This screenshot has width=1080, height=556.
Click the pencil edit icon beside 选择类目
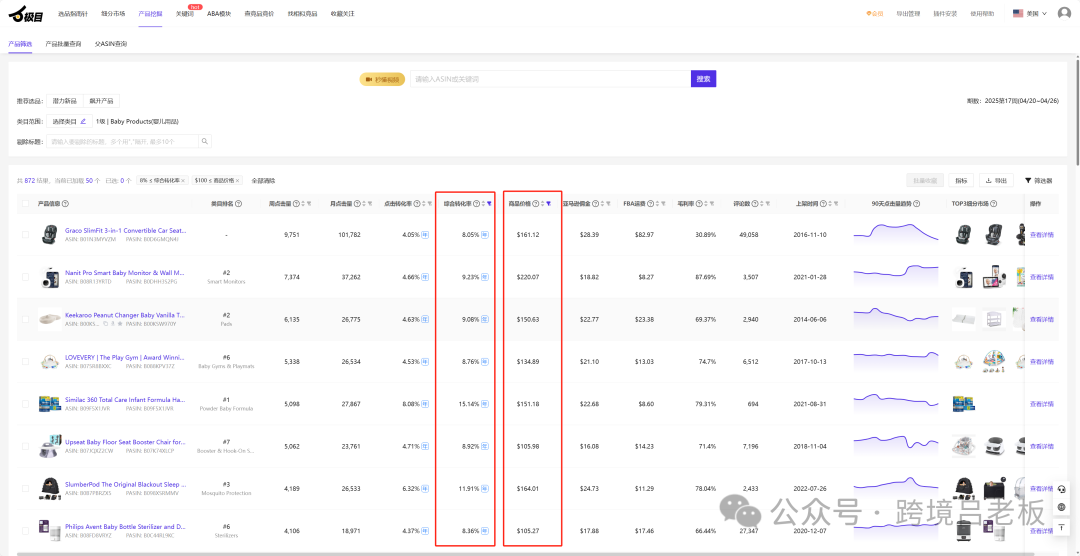(83, 121)
